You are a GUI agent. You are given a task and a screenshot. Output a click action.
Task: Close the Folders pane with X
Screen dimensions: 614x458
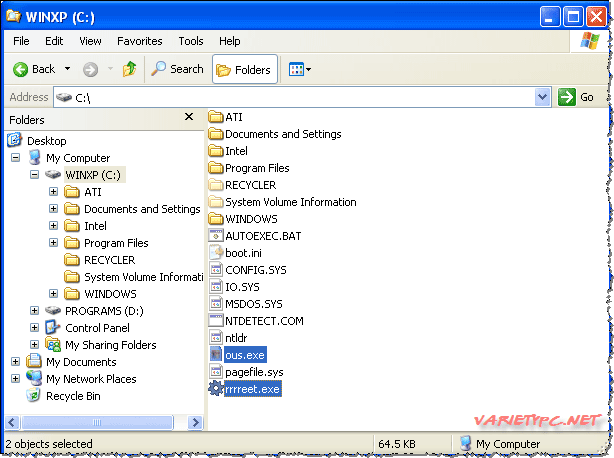(189, 117)
